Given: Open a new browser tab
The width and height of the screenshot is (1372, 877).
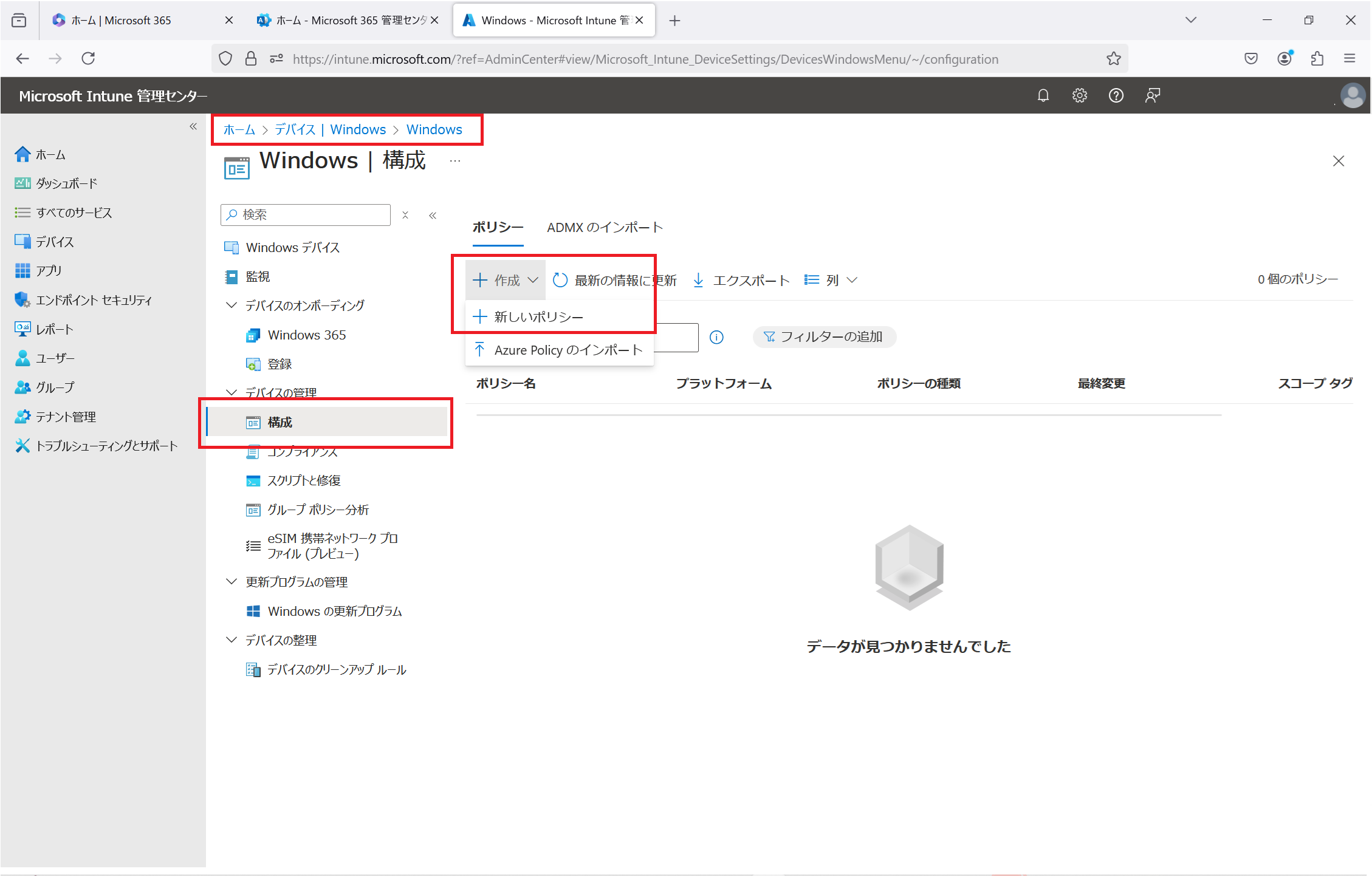Looking at the screenshot, I should tap(674, 21).
